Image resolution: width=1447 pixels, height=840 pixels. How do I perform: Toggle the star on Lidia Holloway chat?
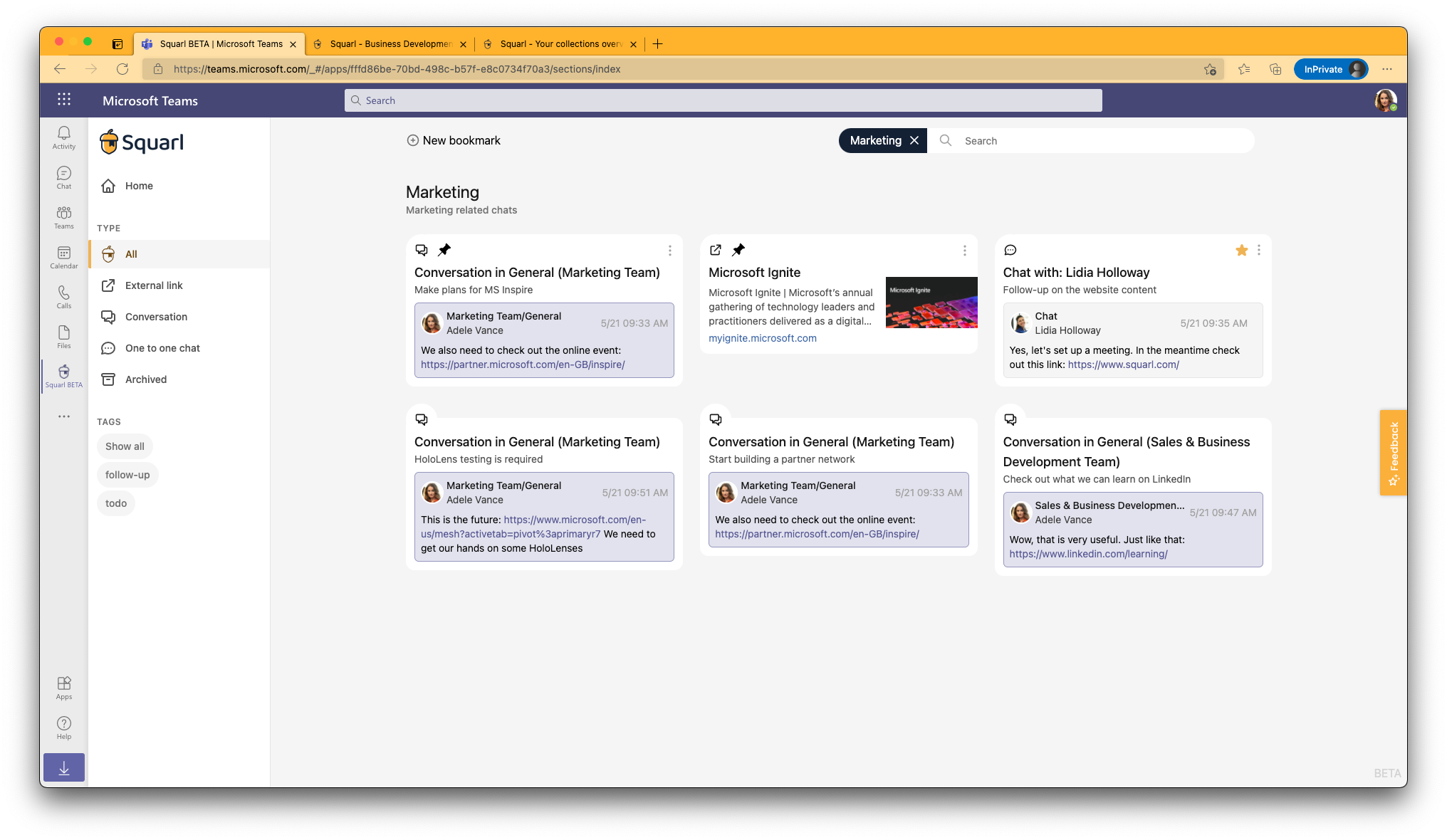[1241, 250]
